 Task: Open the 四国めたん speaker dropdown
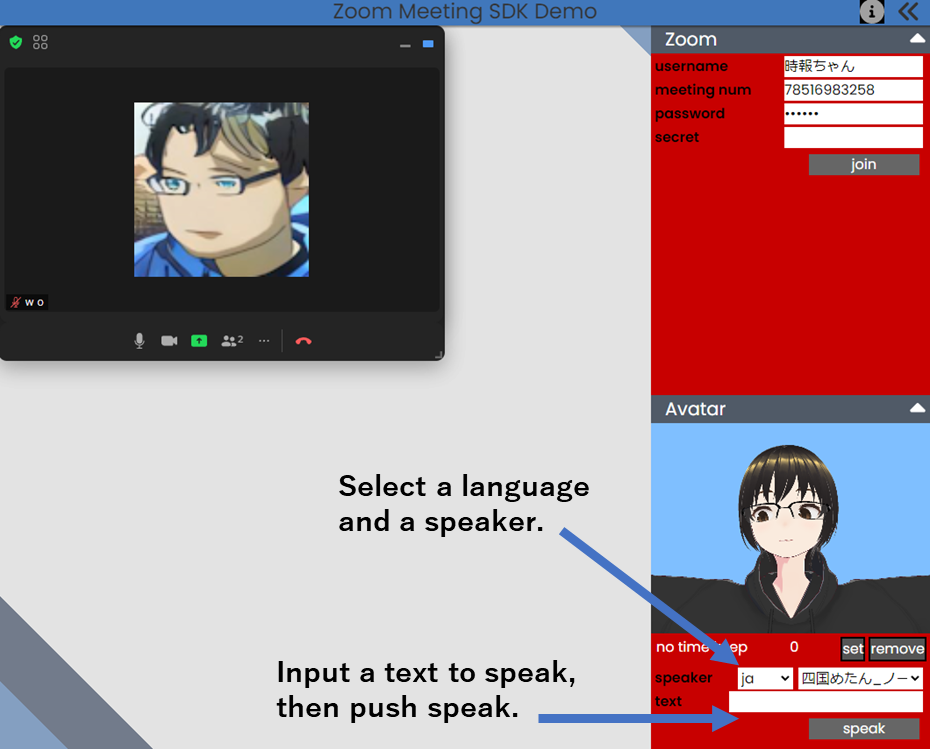click(861, 678)
